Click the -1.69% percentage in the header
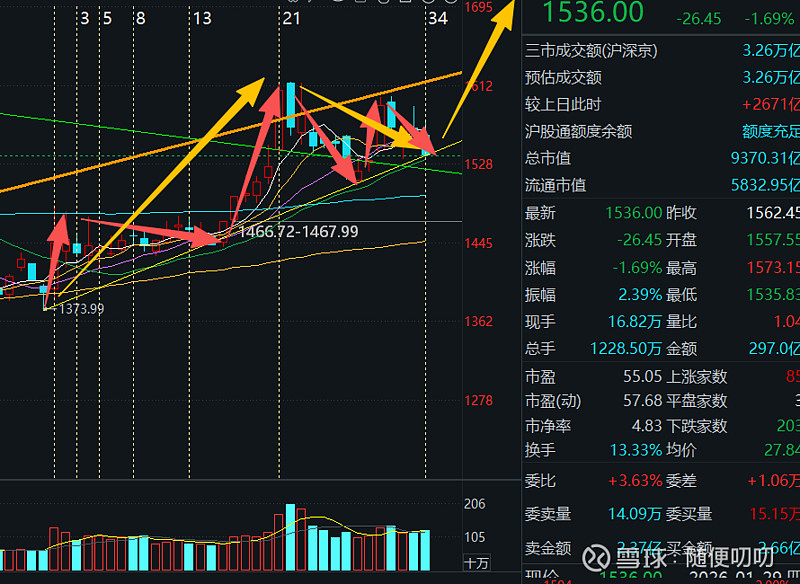Screen dimensions: 800x584 pos(768,19)
